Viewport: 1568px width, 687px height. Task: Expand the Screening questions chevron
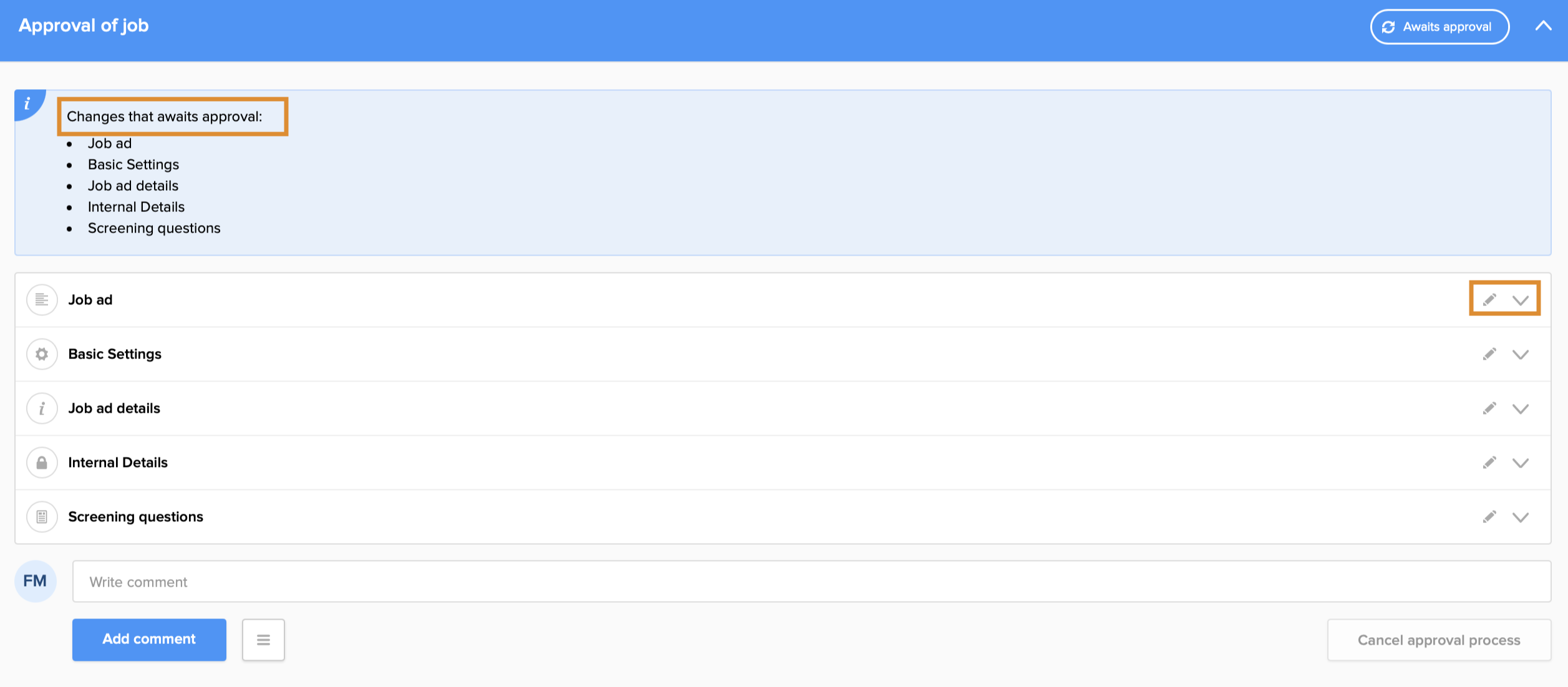[1521, 517]
